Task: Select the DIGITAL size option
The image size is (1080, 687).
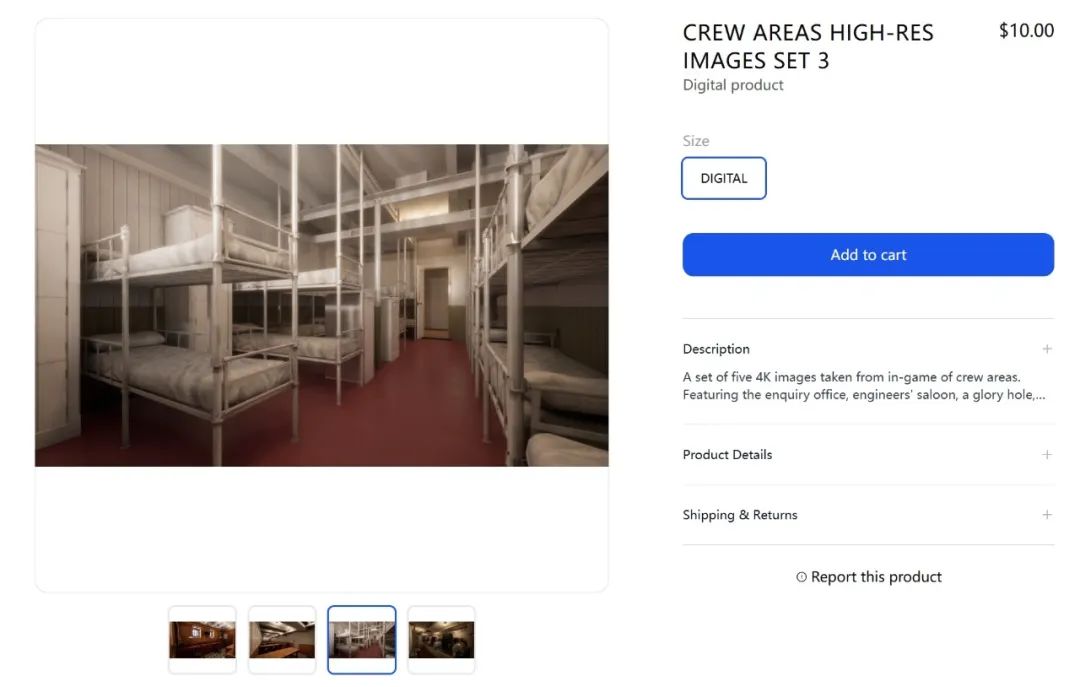Action: click(724, 179)
